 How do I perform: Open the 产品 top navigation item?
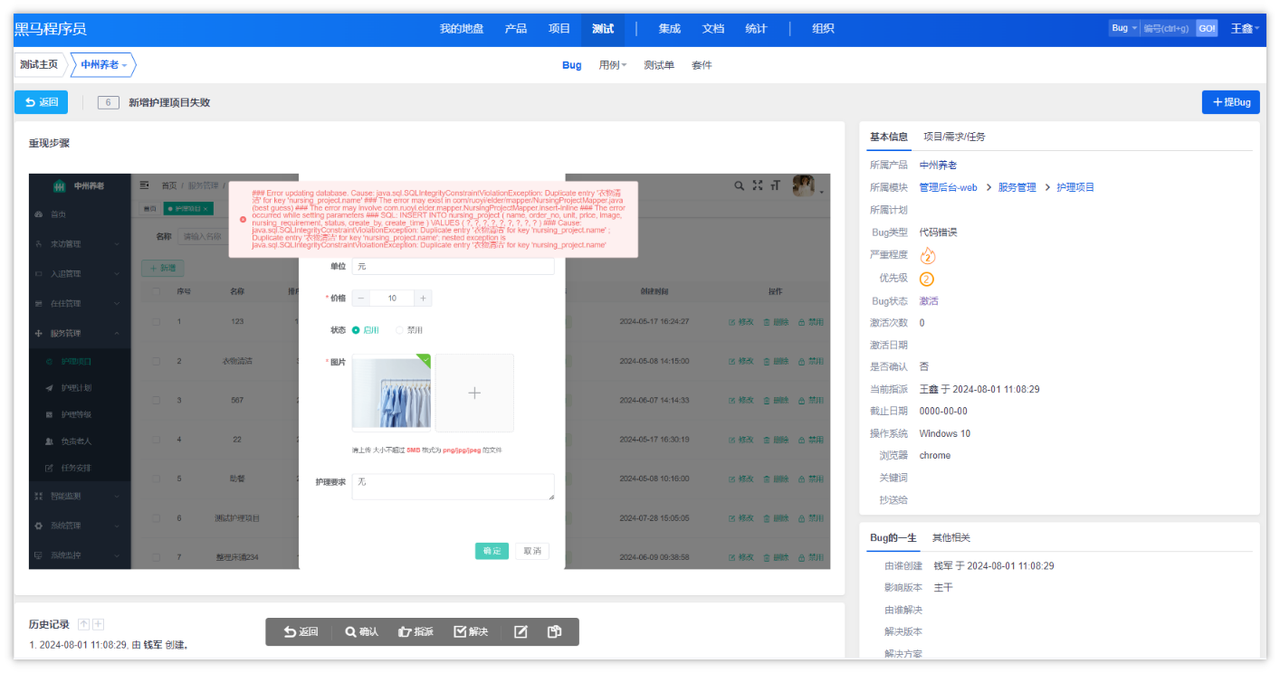click(516, 28)
